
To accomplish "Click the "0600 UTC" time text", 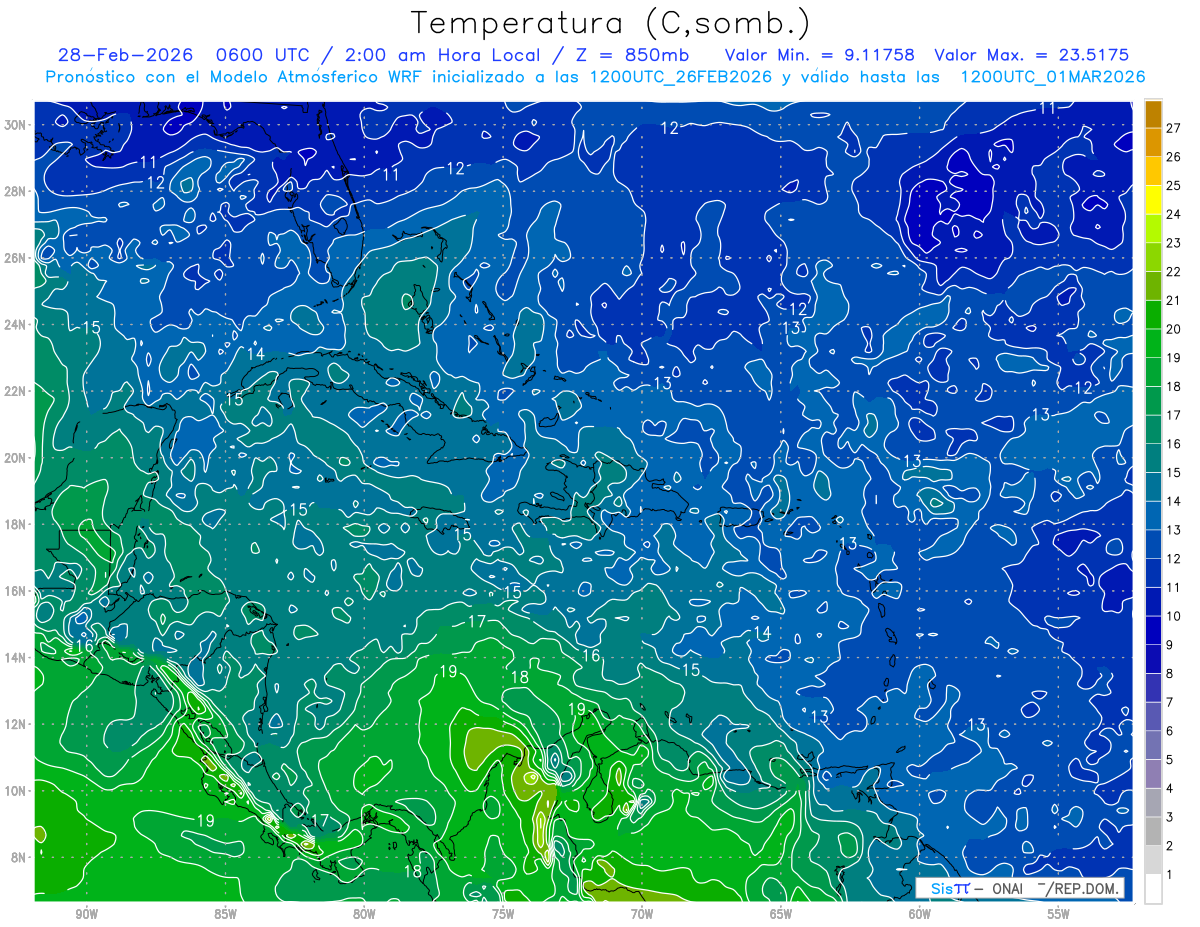I will click(x=262, y=55).
